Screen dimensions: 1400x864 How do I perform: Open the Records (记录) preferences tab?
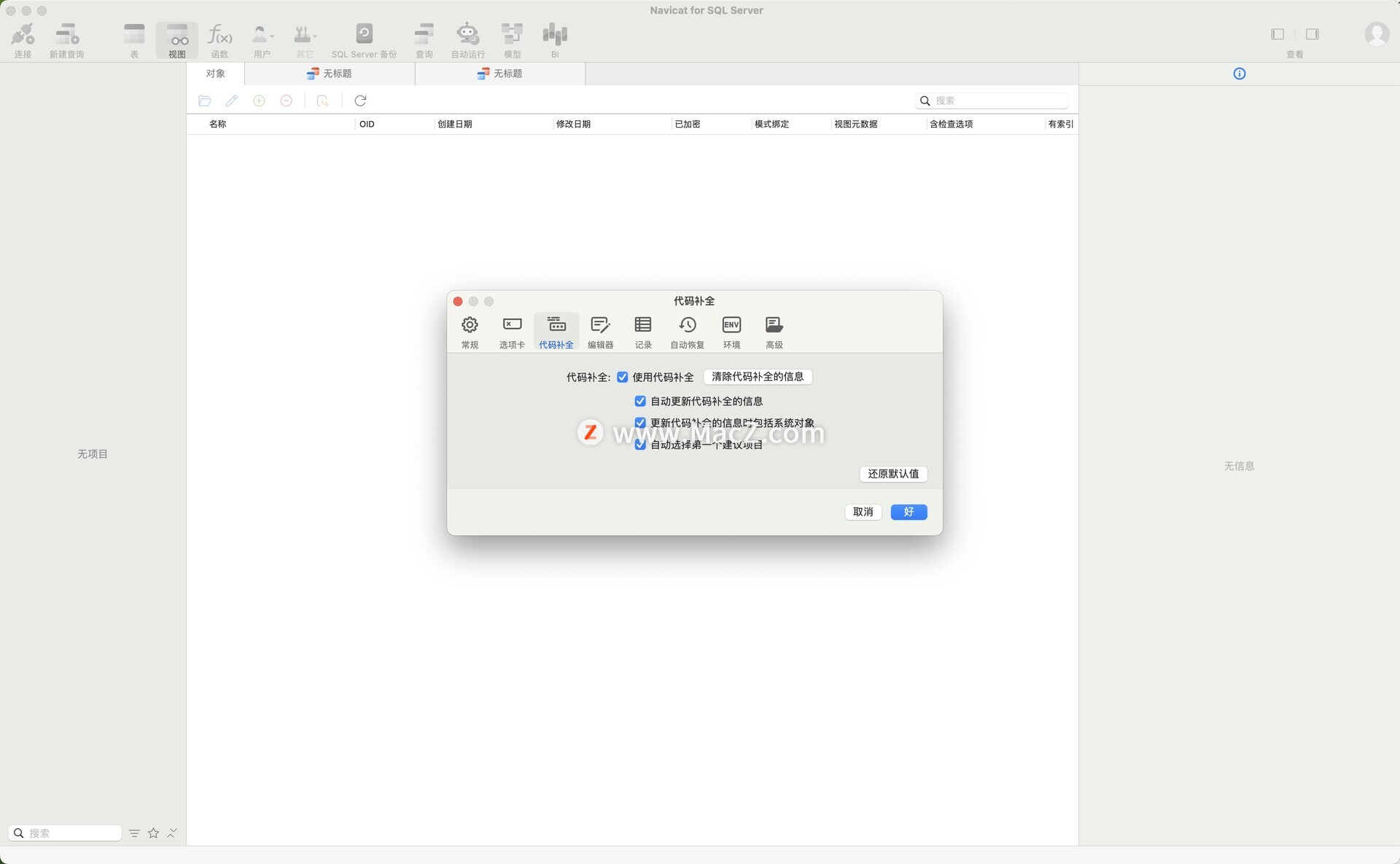pos(643,332)
